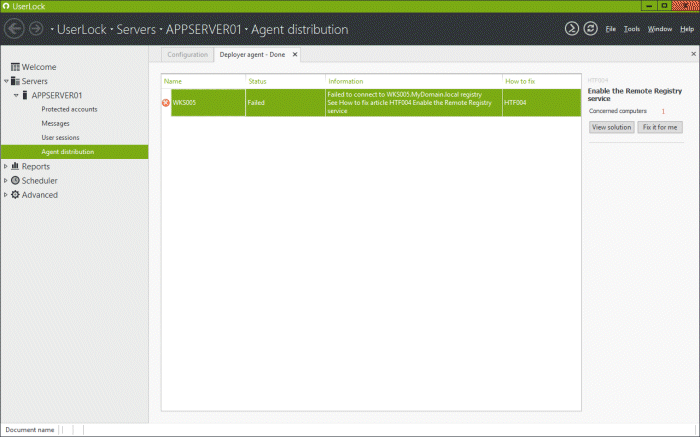The width and height of the screenshot is (700, 437).
Task: Click UserLock in the header breadcrumb
Action: [82, 29]
